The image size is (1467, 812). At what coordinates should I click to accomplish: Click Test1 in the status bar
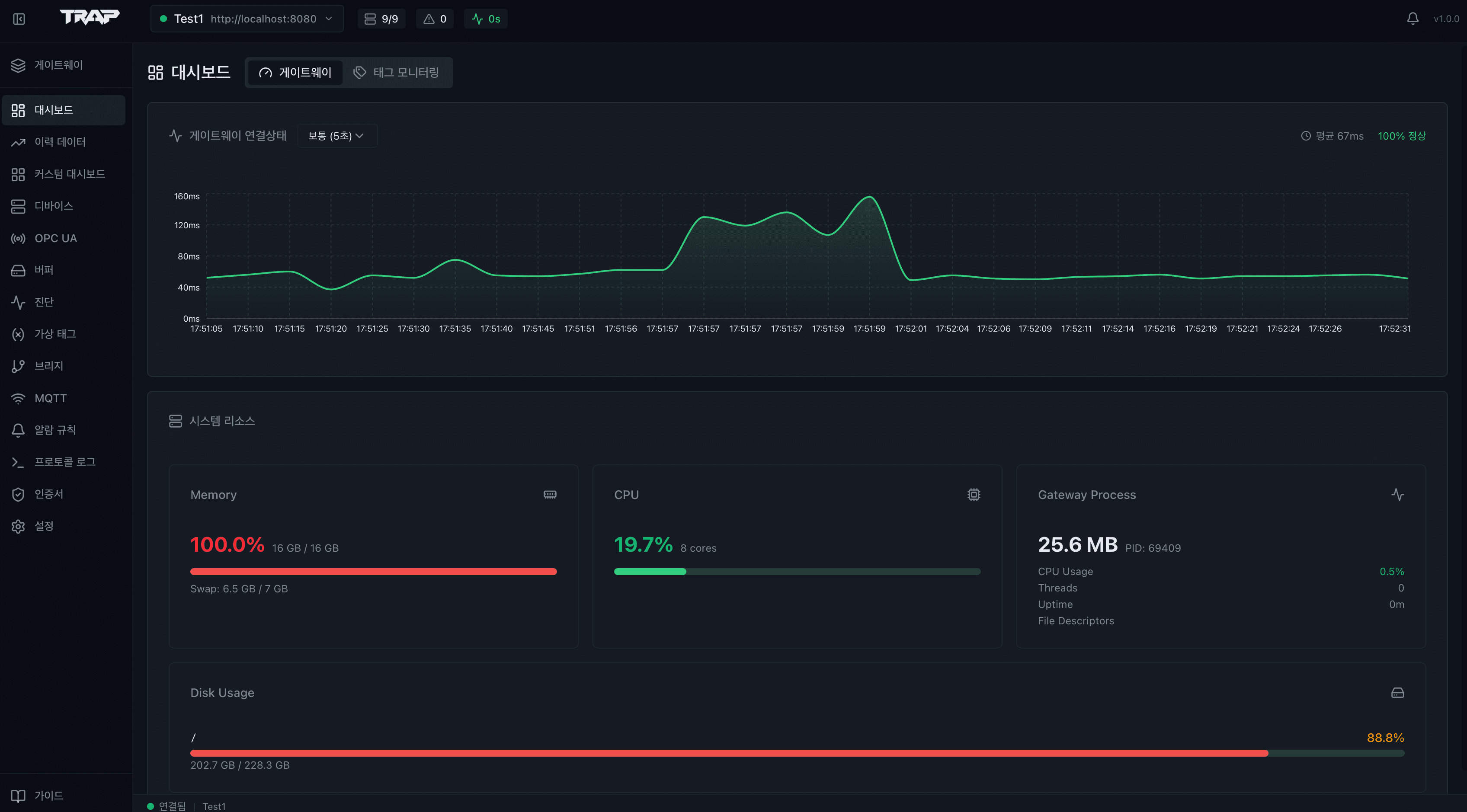pos(214,806)
